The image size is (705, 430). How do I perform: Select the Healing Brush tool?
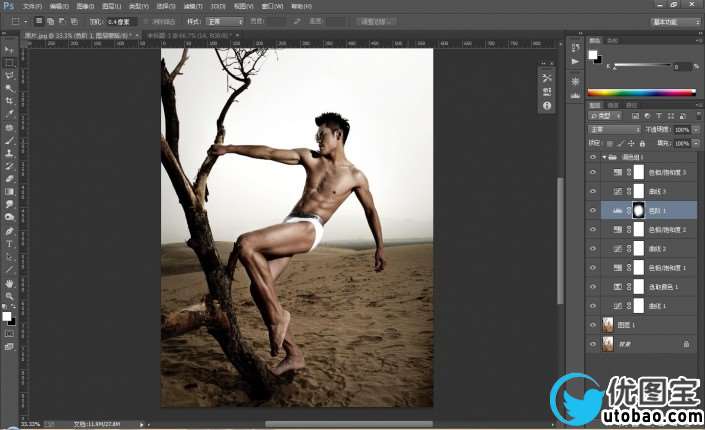(x=9, y=128)
